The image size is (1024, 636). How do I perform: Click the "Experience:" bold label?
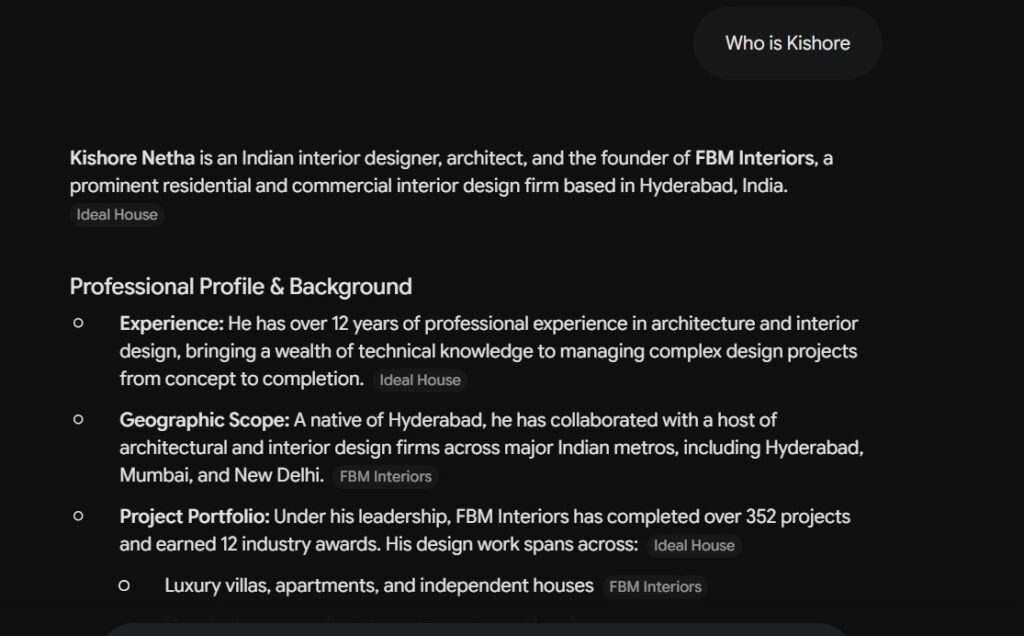(x=172, y=323)
